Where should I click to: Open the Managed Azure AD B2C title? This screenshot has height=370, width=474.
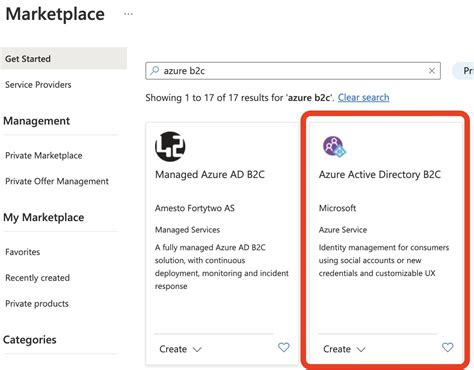pyautogui.click(x=210, y=174)
